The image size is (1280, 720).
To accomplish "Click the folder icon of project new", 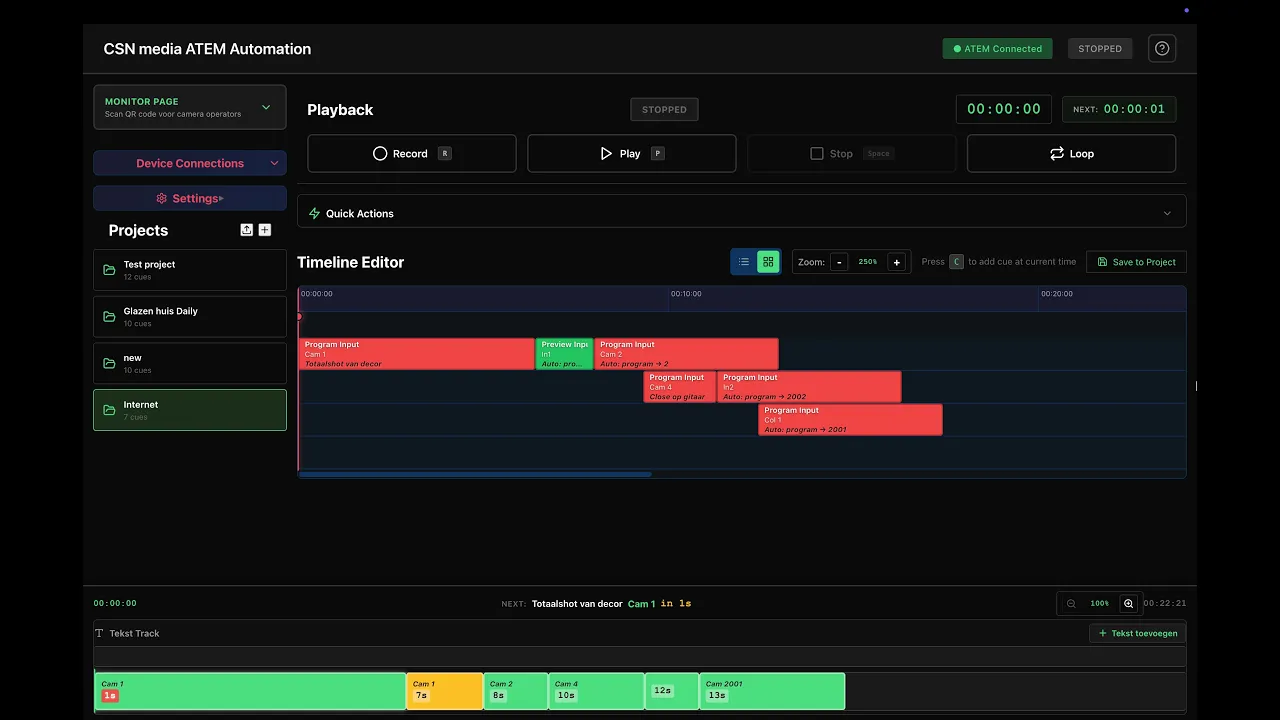I will pyautogui.click(x=109, y=363).
